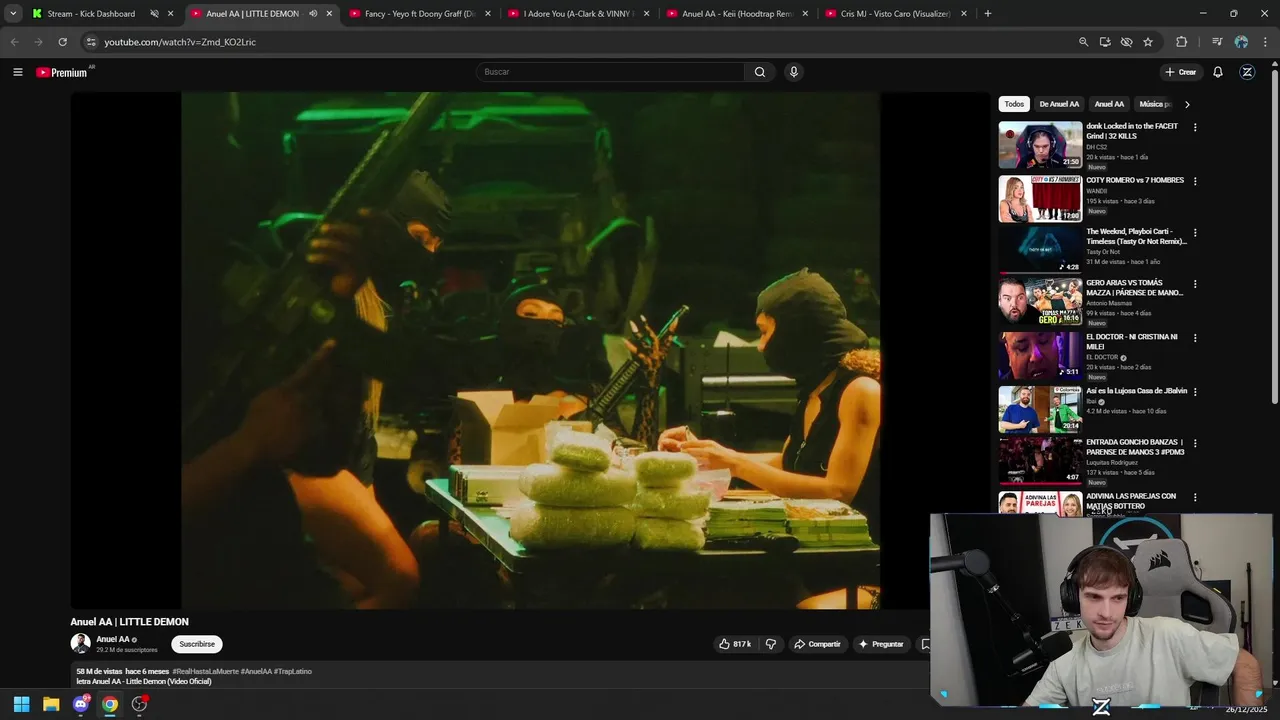Open more options for Lujosa Casa video
Image resolution: width=1280 pixels, height=720 pixels.
point(1195,392)
